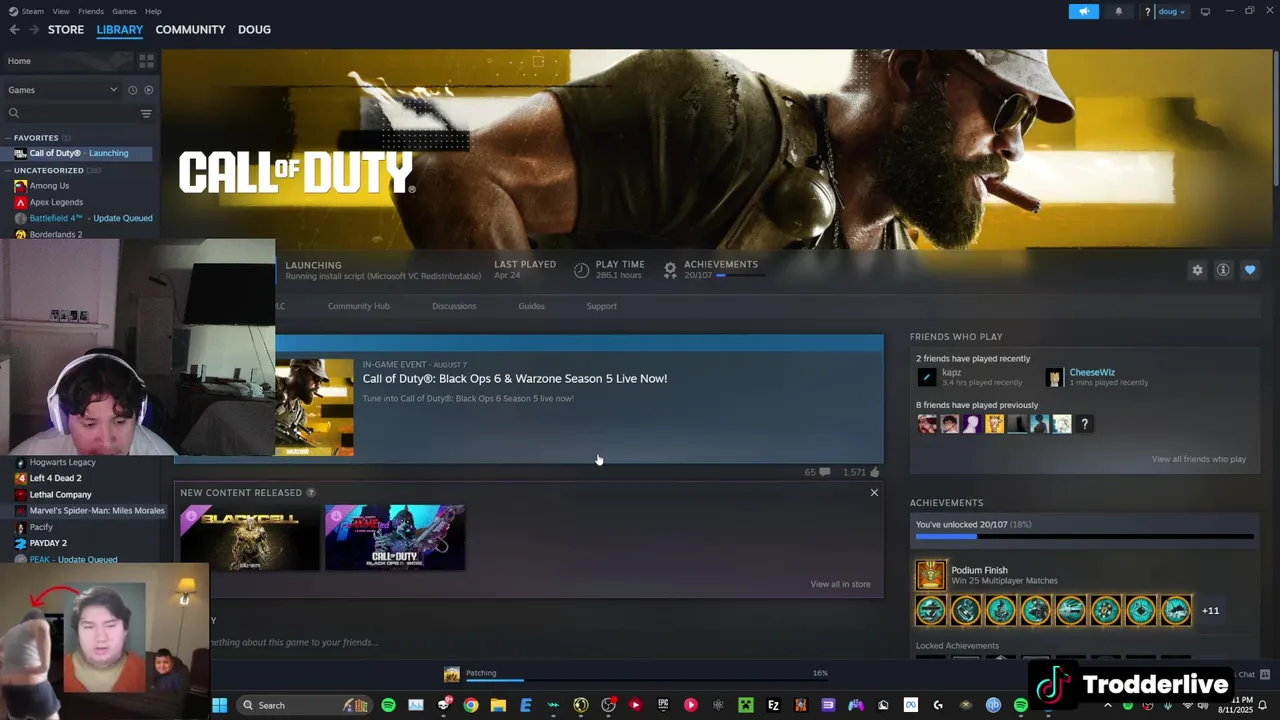The image size is (1280, 720).
Task: Dismiss the New Content Released panel
Action: tap(874, 492)
